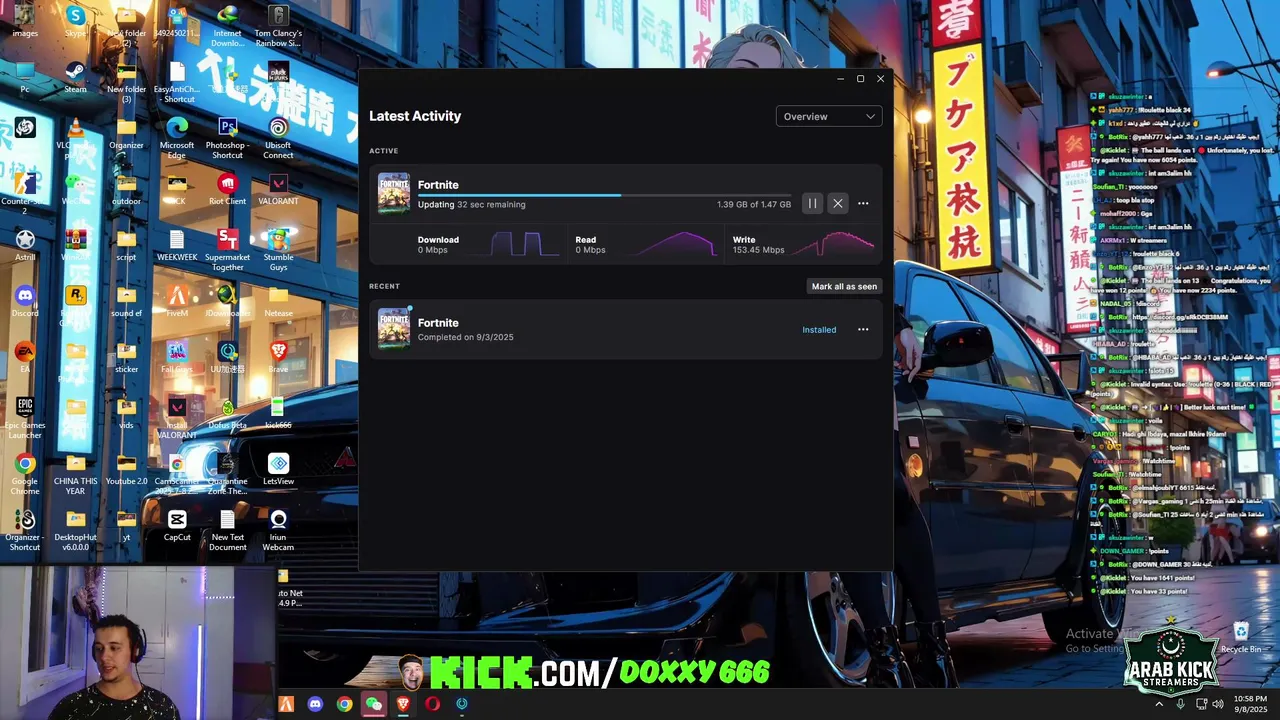Image resolution: width=1280 pixels, height=720 pixels.
Task: Select the Riot Client desktop icon
Action: click(x=227, y=189)
